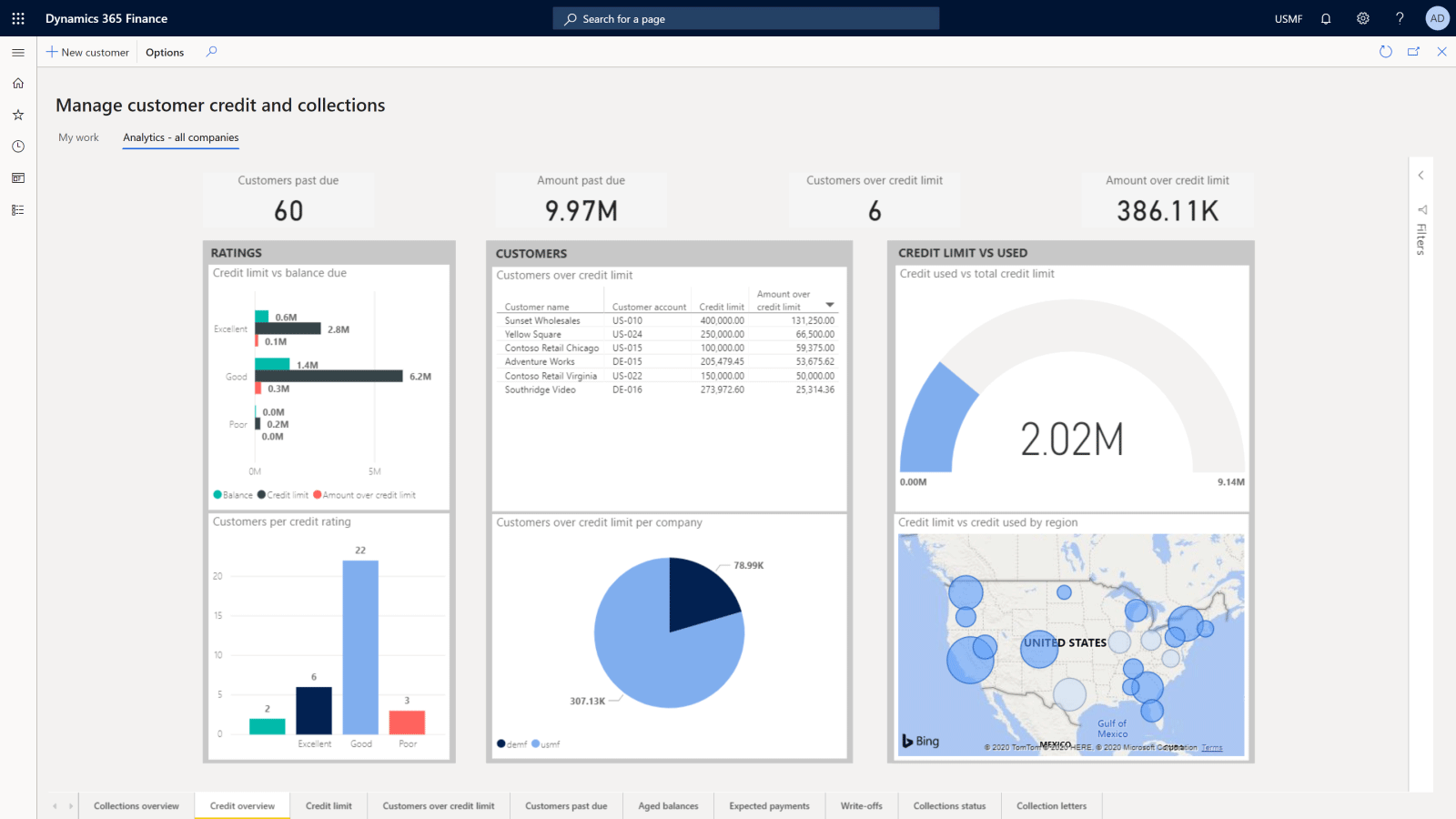Viewport: 1456px width, 819px height.
Task: Open the Modules list icon
Action: 18,209
